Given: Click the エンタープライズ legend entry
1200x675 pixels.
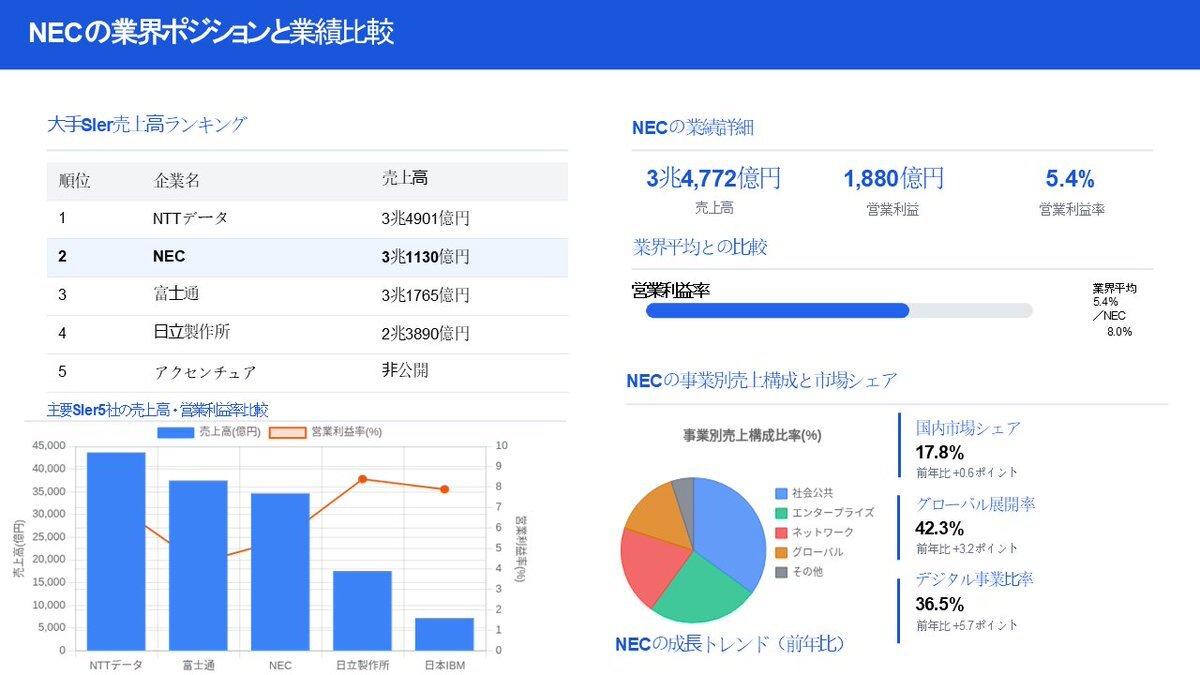Looking at the screenshot, I should (x=825, y=513).
